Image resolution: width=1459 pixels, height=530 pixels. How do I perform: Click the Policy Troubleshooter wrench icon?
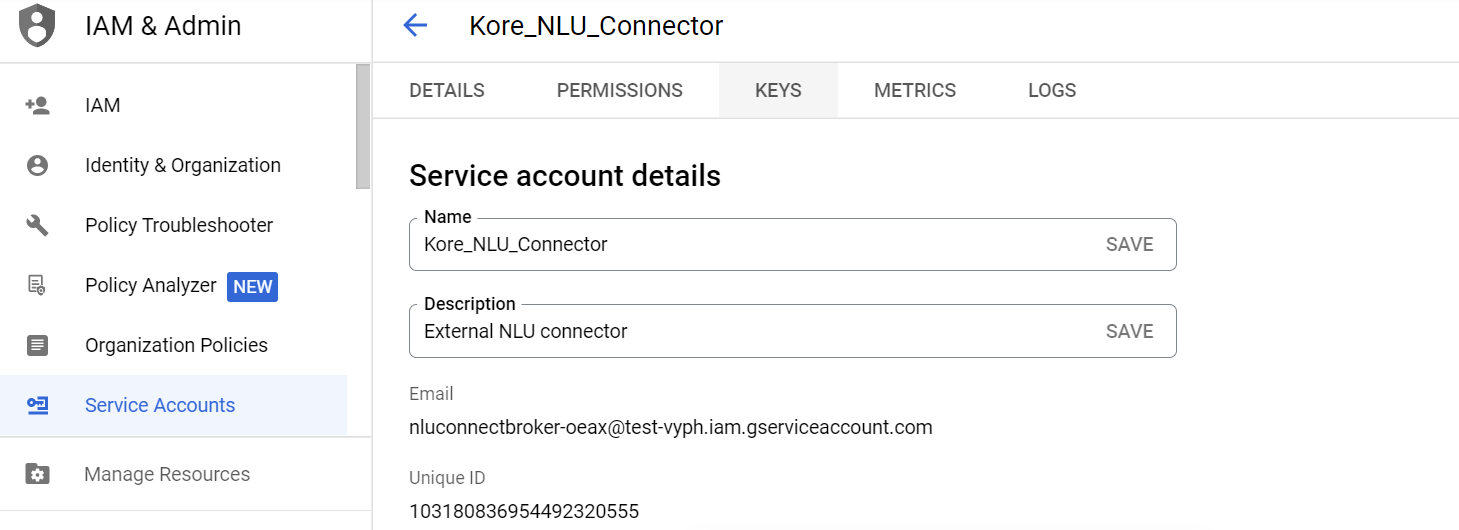[x=37, y=226]
